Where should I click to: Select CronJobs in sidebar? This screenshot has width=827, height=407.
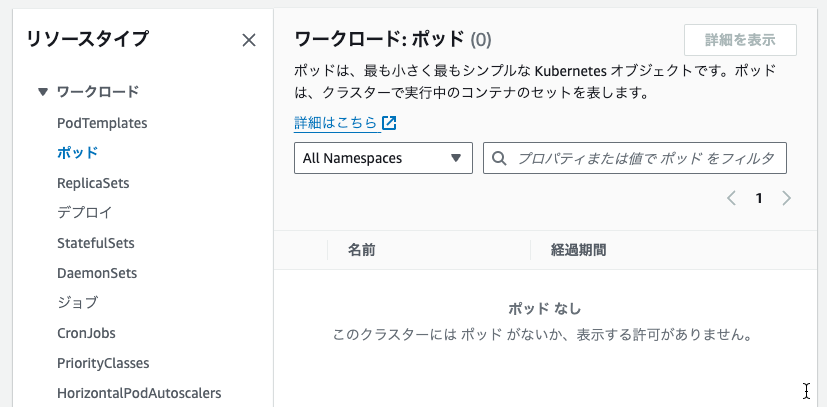click(x=86, y=333)
